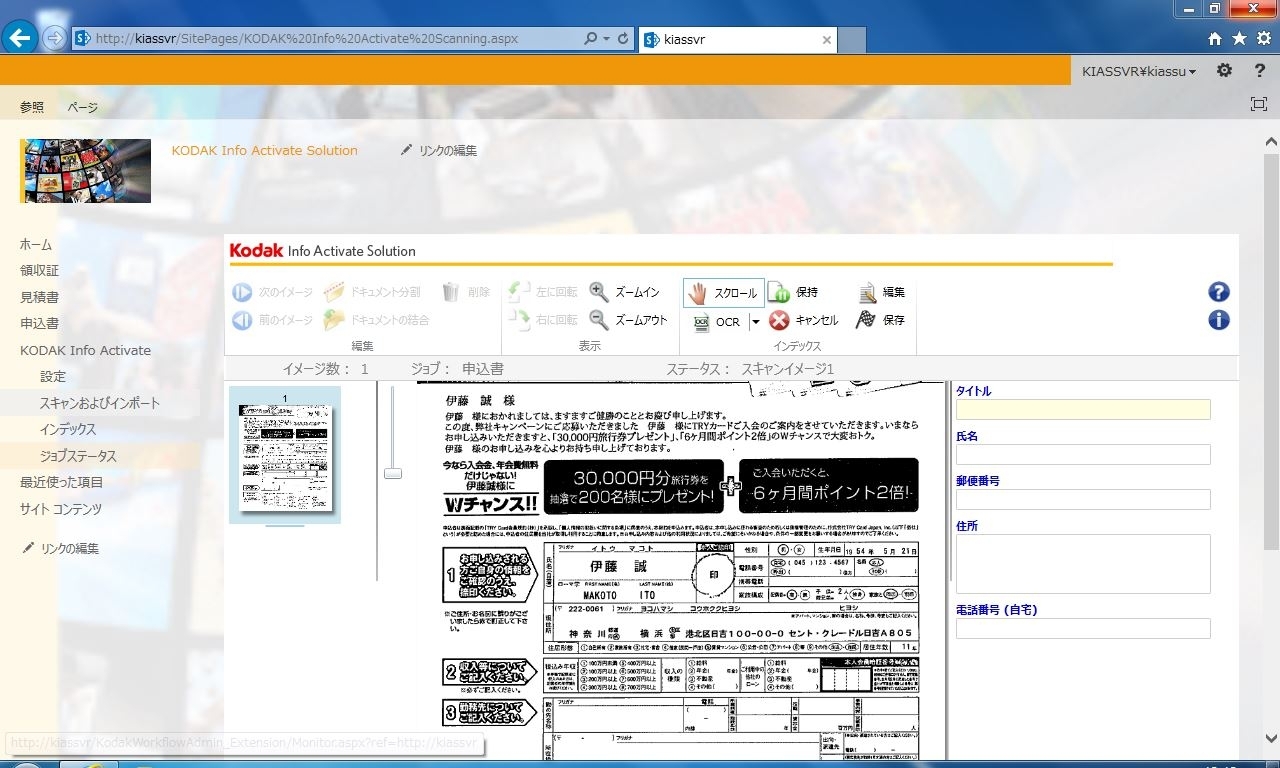Open the browser home icon
Image resolution: width=1280 pixels, height=768 pixels.
pos(1215,39)
